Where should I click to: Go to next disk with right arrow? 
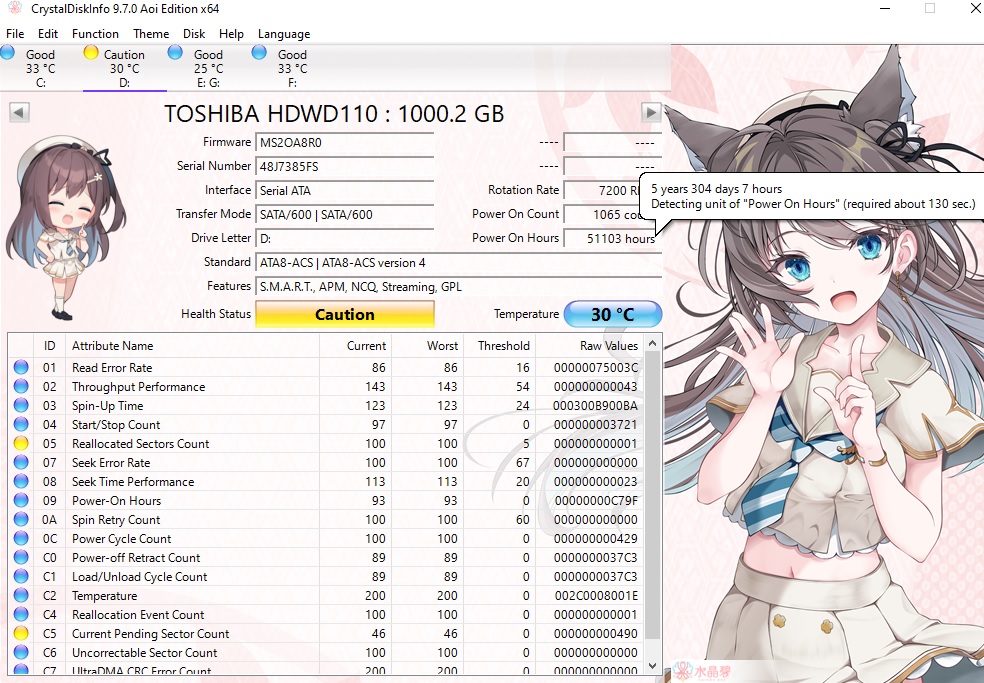click(651, 113)
